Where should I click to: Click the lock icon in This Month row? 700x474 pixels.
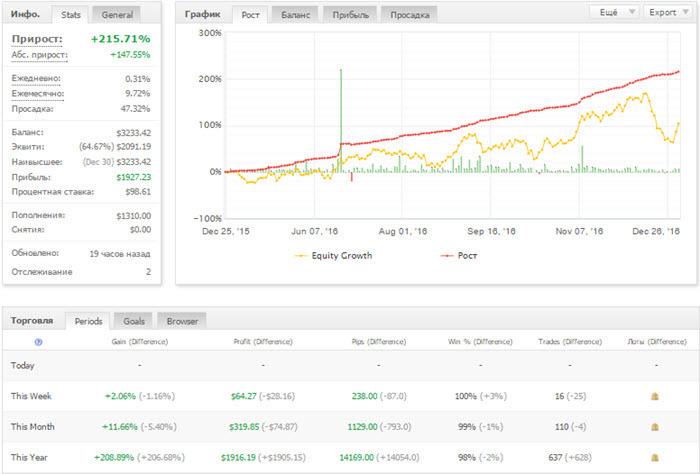click(655, 427)
